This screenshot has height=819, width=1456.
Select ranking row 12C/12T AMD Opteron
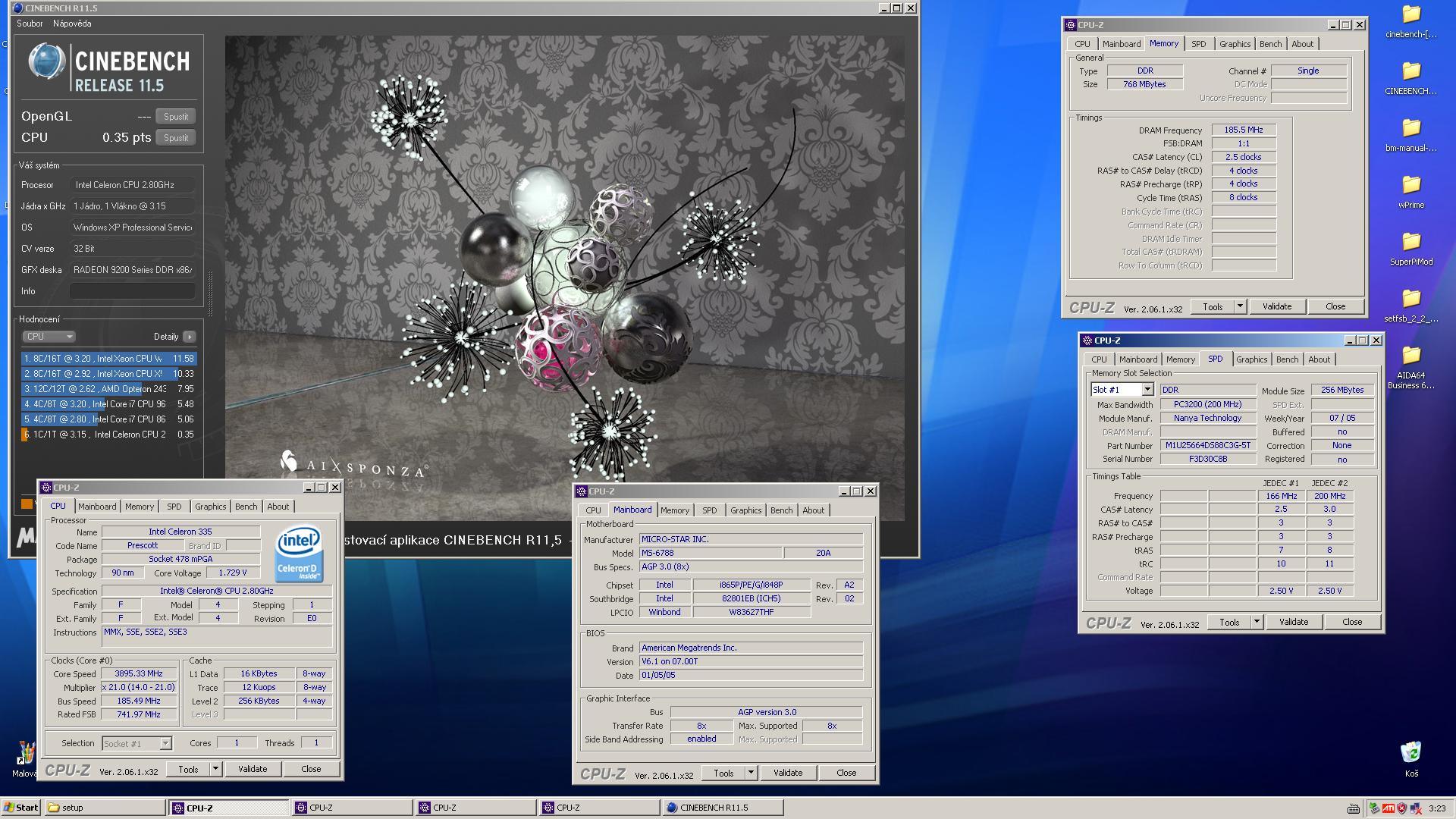(x=108, y=389)
